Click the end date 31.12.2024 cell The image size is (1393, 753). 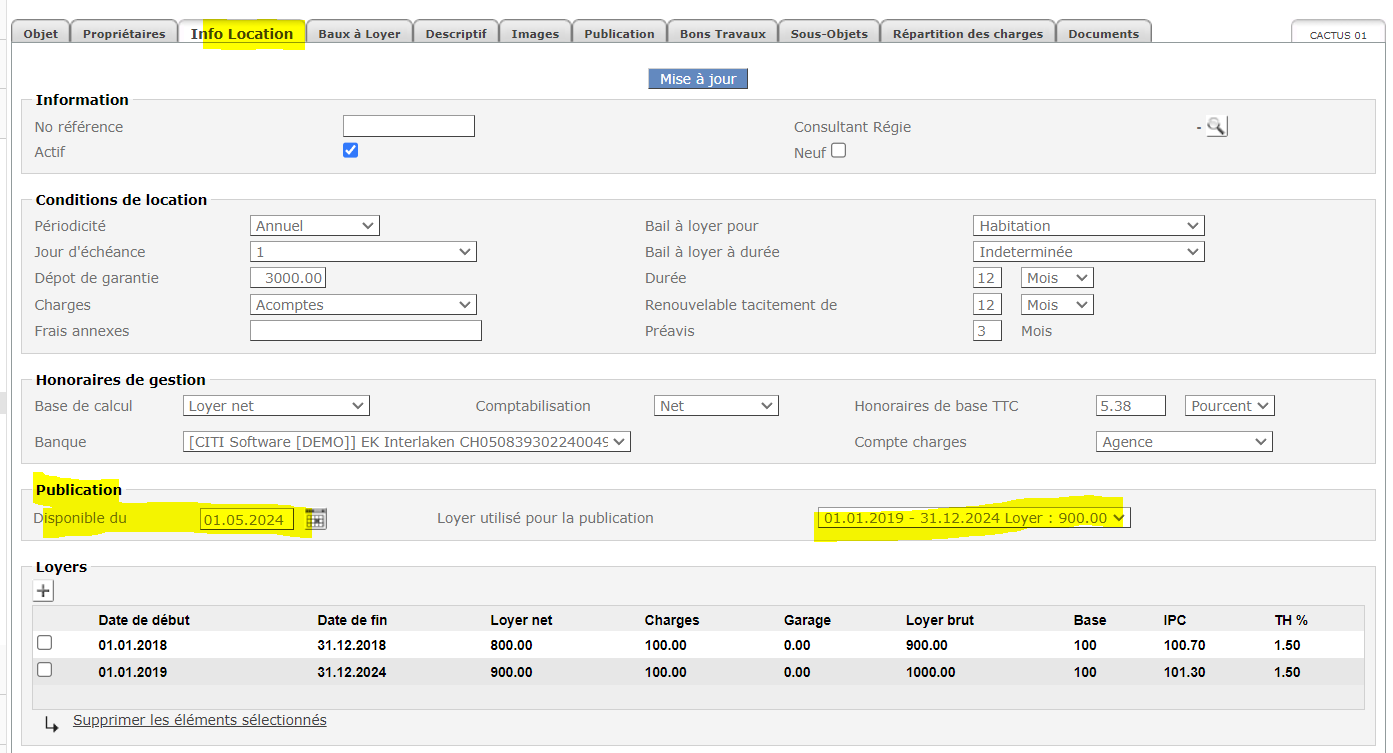(351, 672)
